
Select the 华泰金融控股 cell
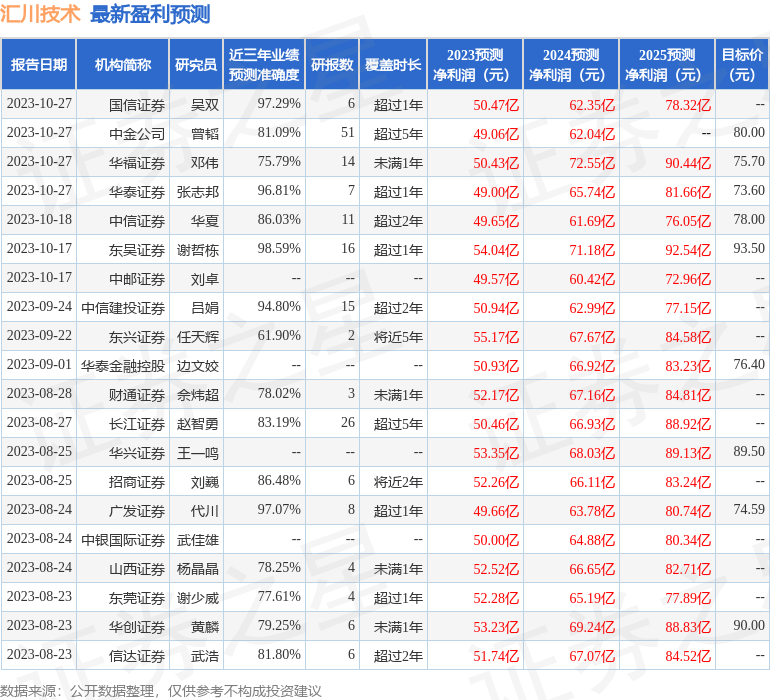pos(123,365)
